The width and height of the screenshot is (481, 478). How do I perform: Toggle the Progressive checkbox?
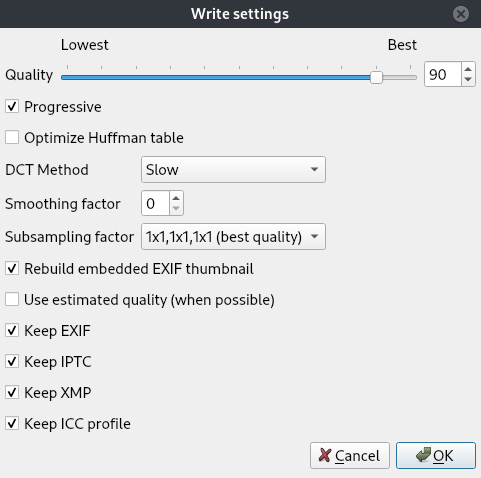12,107
